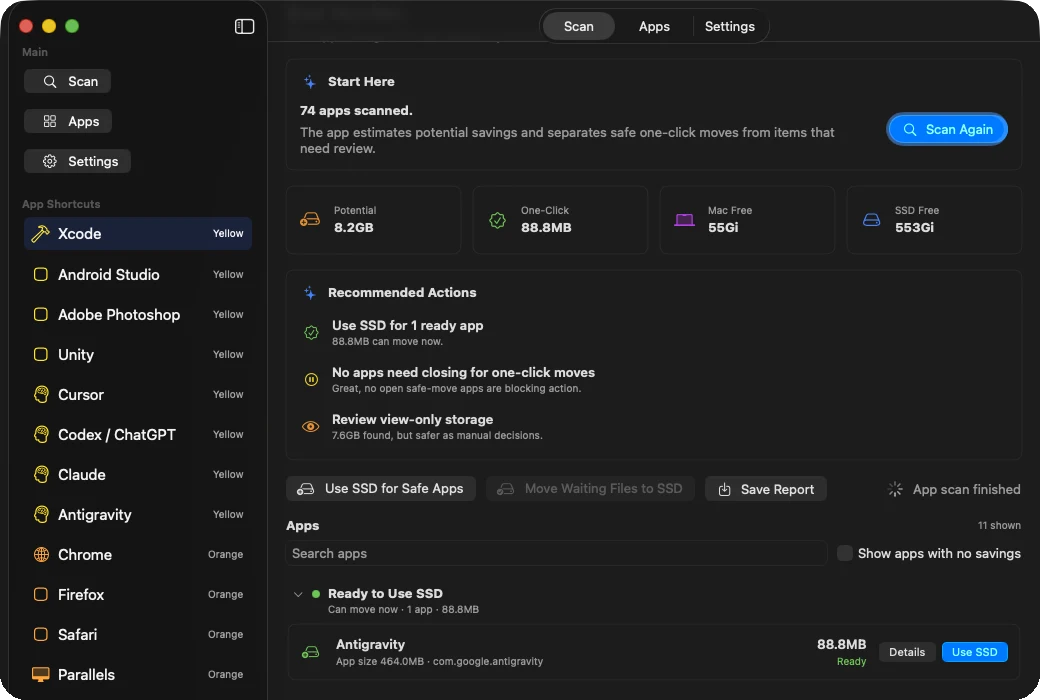The height and width of the screenshot is (700, 1040).
Task: Click Use SSD for Safe Apps button
Action: pyautogui.click(x=381, y=489)
